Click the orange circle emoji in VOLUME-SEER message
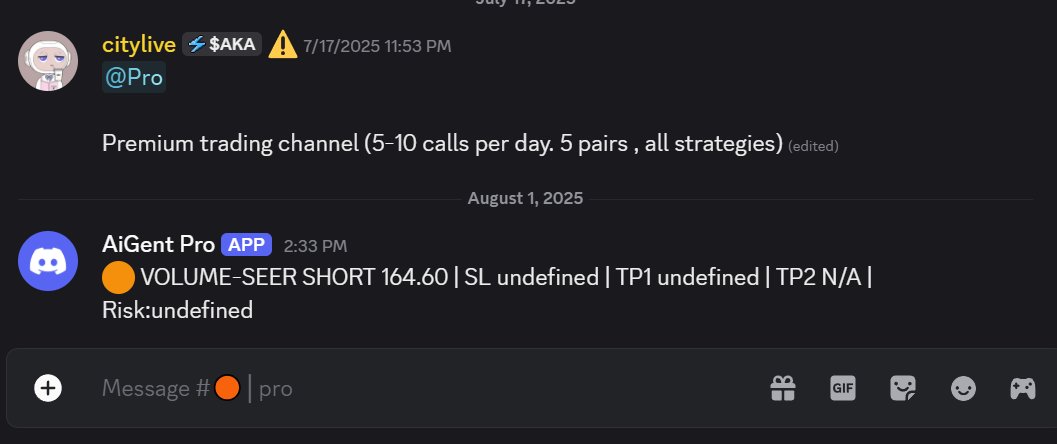This screenshot has width=1057, height=444. 119,277
